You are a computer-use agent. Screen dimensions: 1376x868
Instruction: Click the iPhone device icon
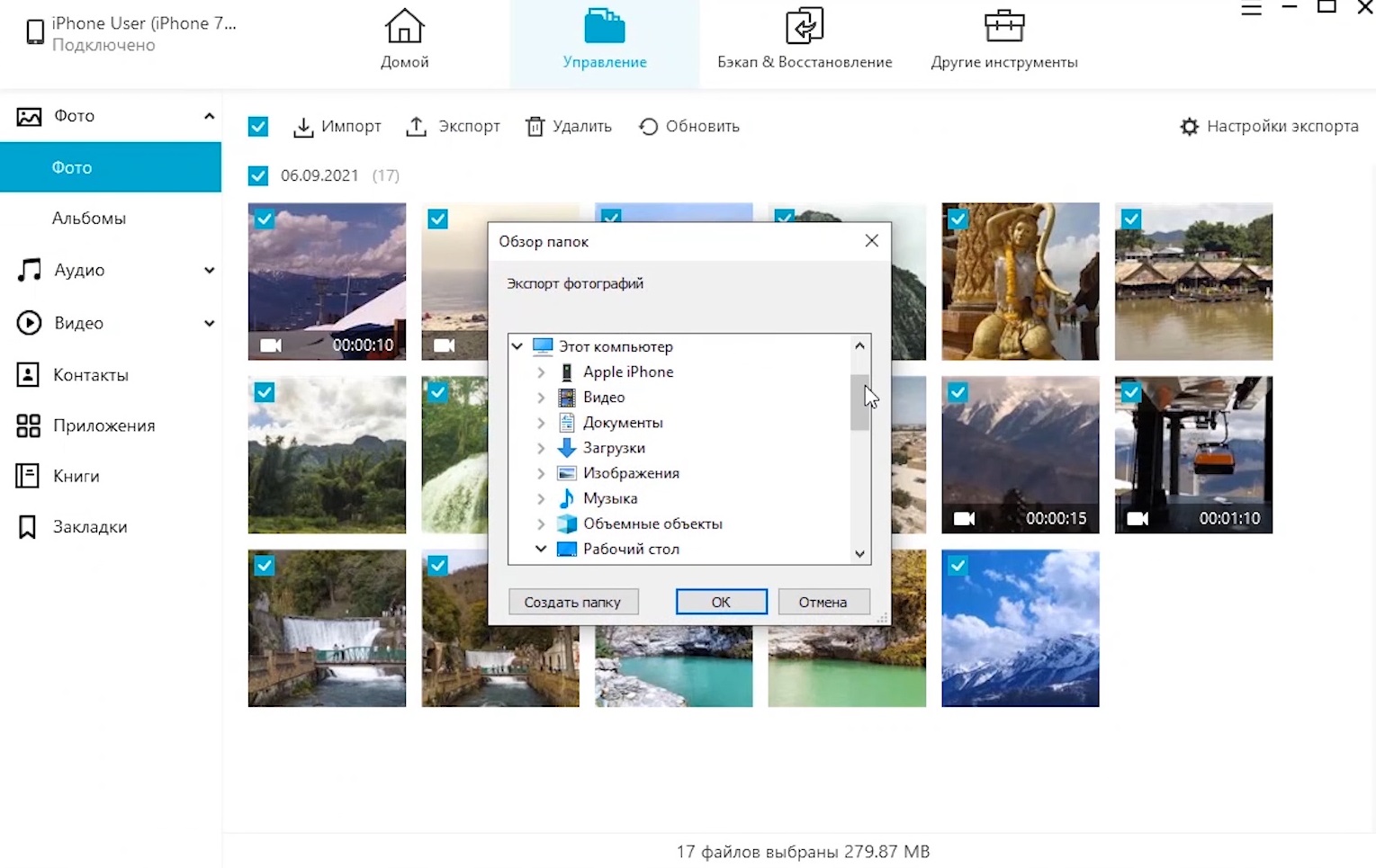click(x=35, y=32)
